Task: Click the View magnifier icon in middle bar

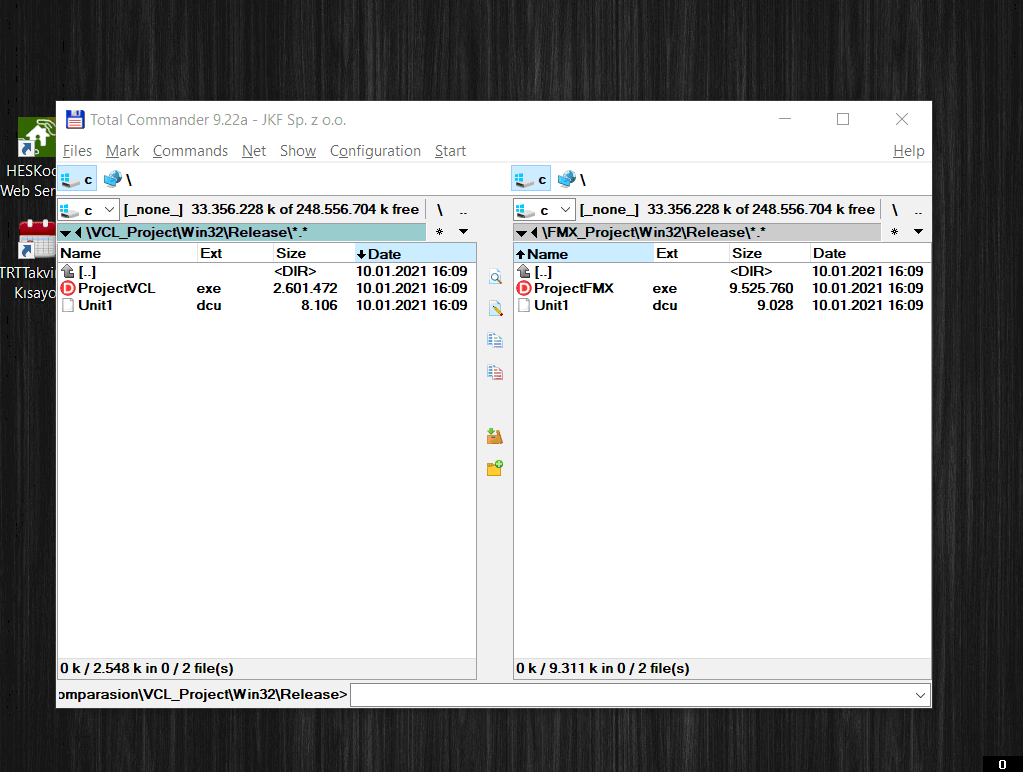Action: (x=495, y=277)
